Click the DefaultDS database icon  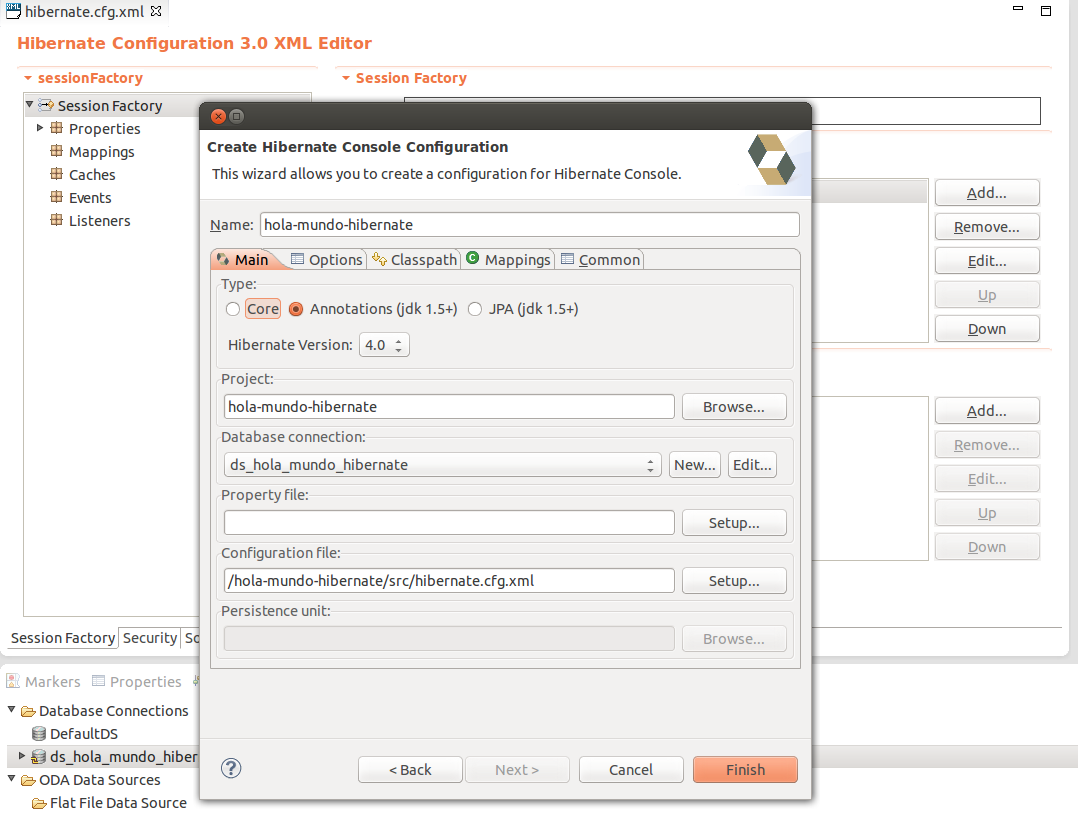click(39, 734)
